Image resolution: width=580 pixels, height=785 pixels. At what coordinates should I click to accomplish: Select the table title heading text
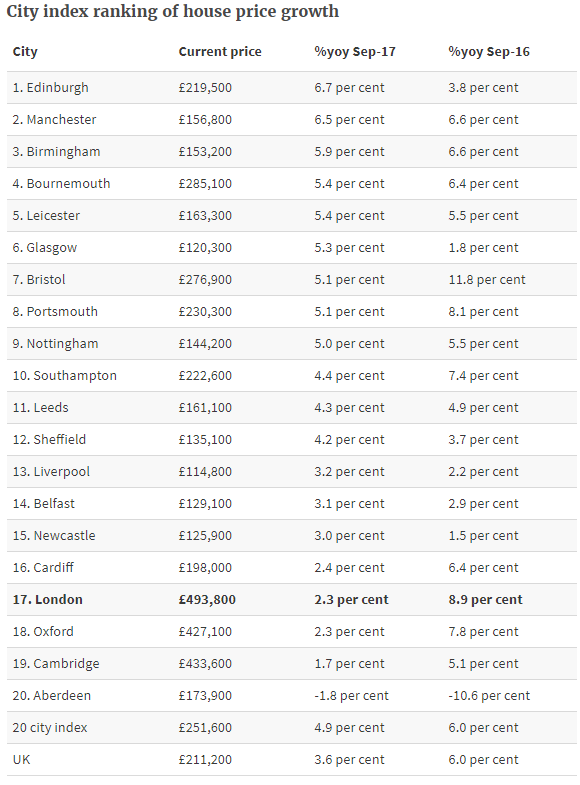coord(173,12)
